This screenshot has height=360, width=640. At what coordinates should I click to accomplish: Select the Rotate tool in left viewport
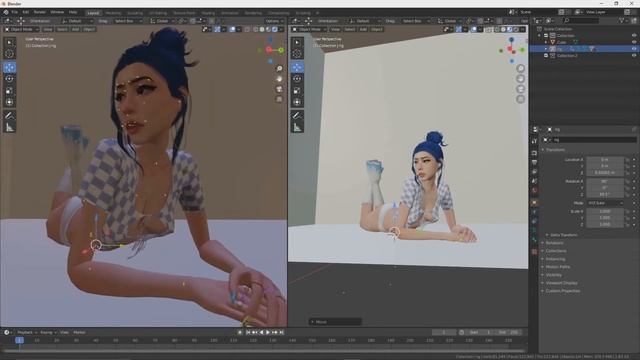click(x=9, y=79)
